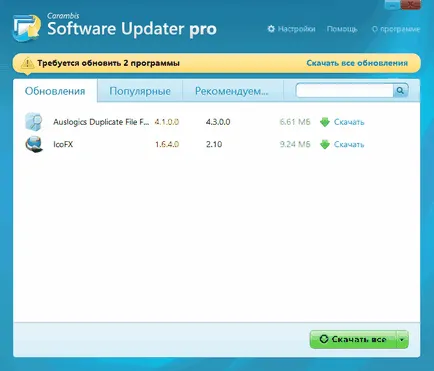This screenshot has height=371, width=434.
Task: Expand the Скачать все dropdown arrow
Action: click(x=402, y=340)
